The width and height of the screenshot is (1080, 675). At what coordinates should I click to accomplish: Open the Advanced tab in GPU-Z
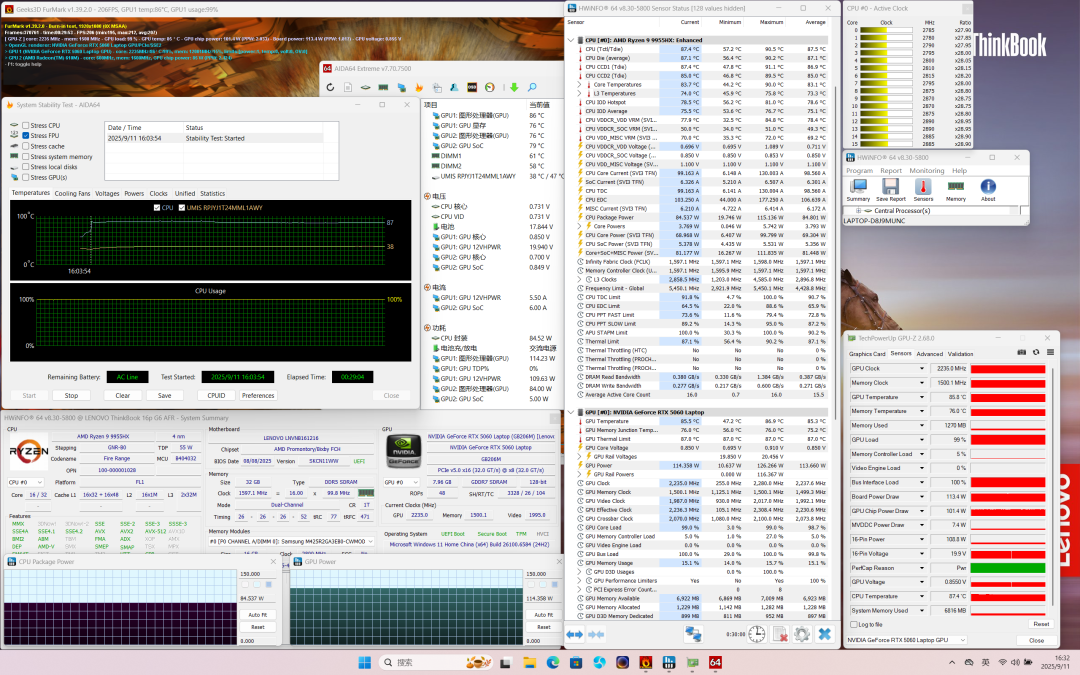[929, 354]
